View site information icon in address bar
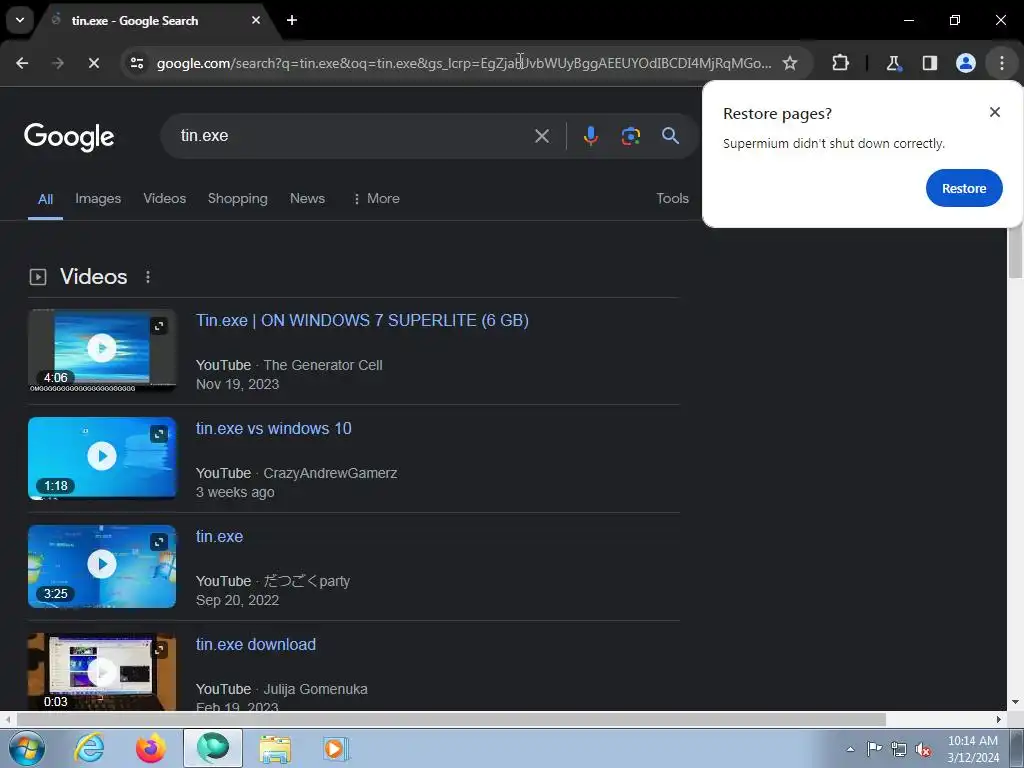This screenshot has width=1024, height=768. (137, 63)
